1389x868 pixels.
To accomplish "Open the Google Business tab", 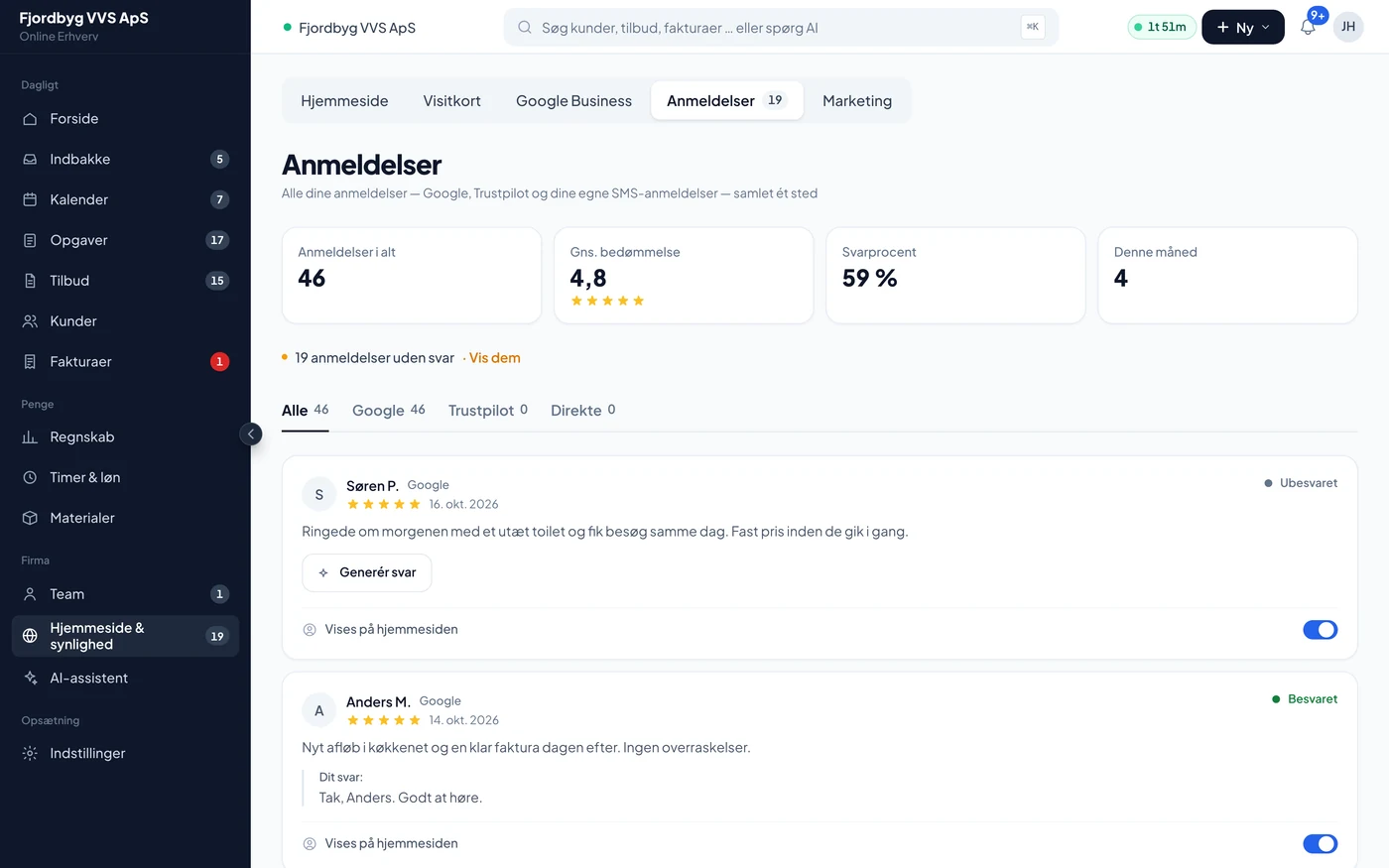I will point(573,101).
